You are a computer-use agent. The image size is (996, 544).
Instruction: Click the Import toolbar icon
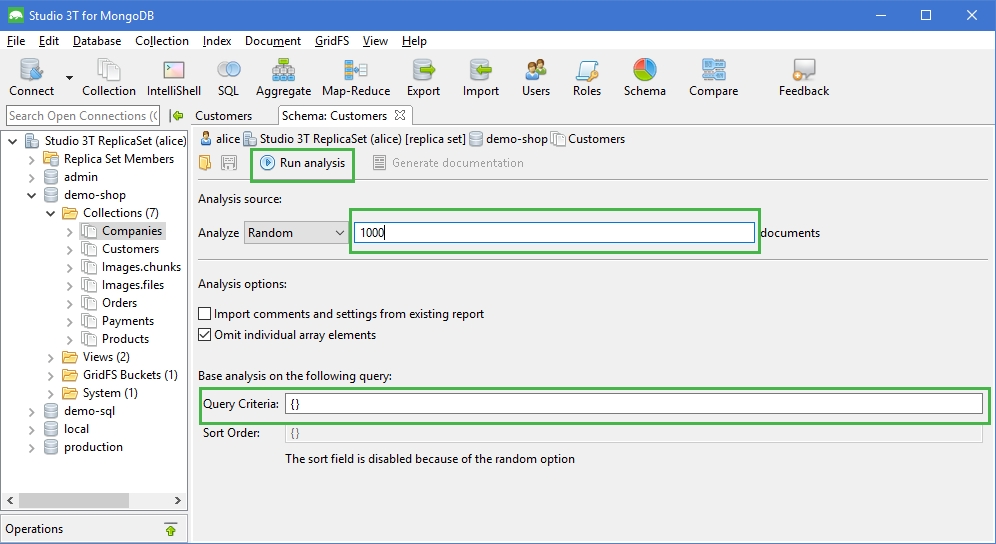tap(480, 77)
